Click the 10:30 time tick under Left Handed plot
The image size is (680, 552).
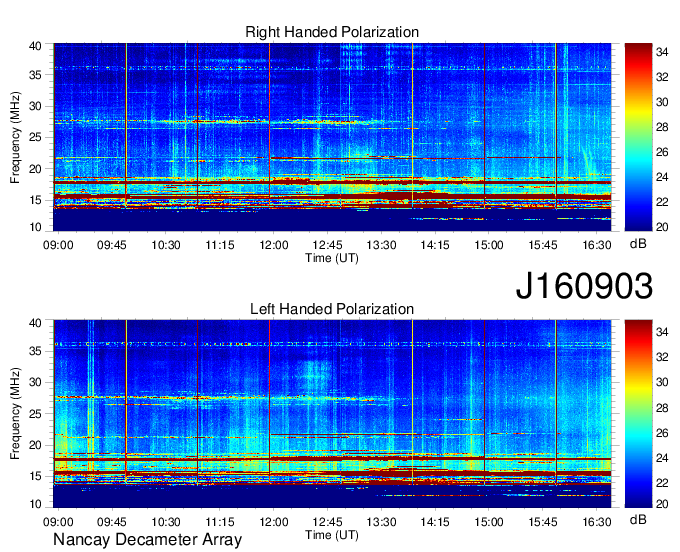point(166,522)
